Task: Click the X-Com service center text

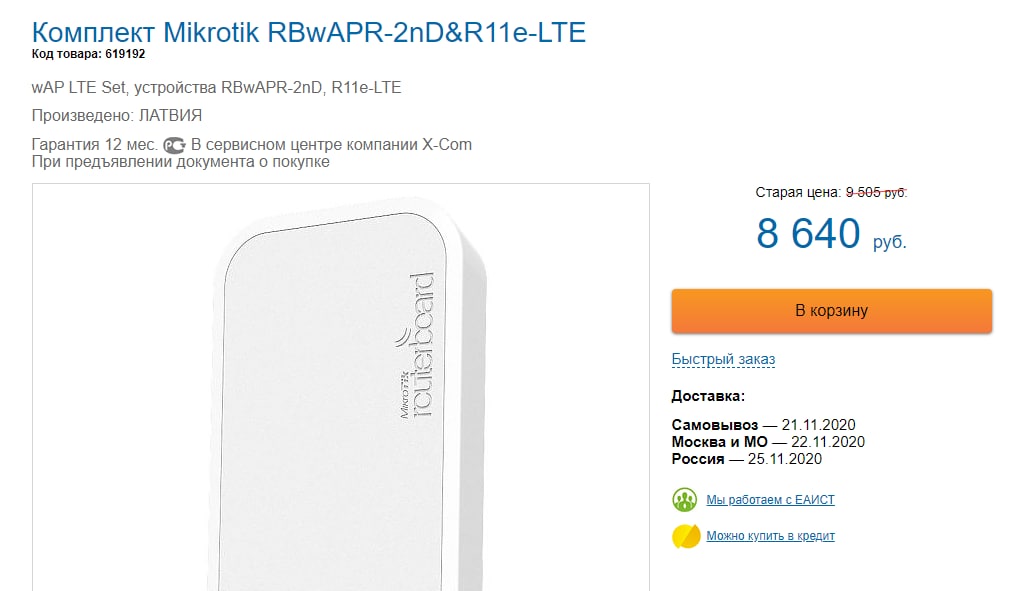Action: 332,145
